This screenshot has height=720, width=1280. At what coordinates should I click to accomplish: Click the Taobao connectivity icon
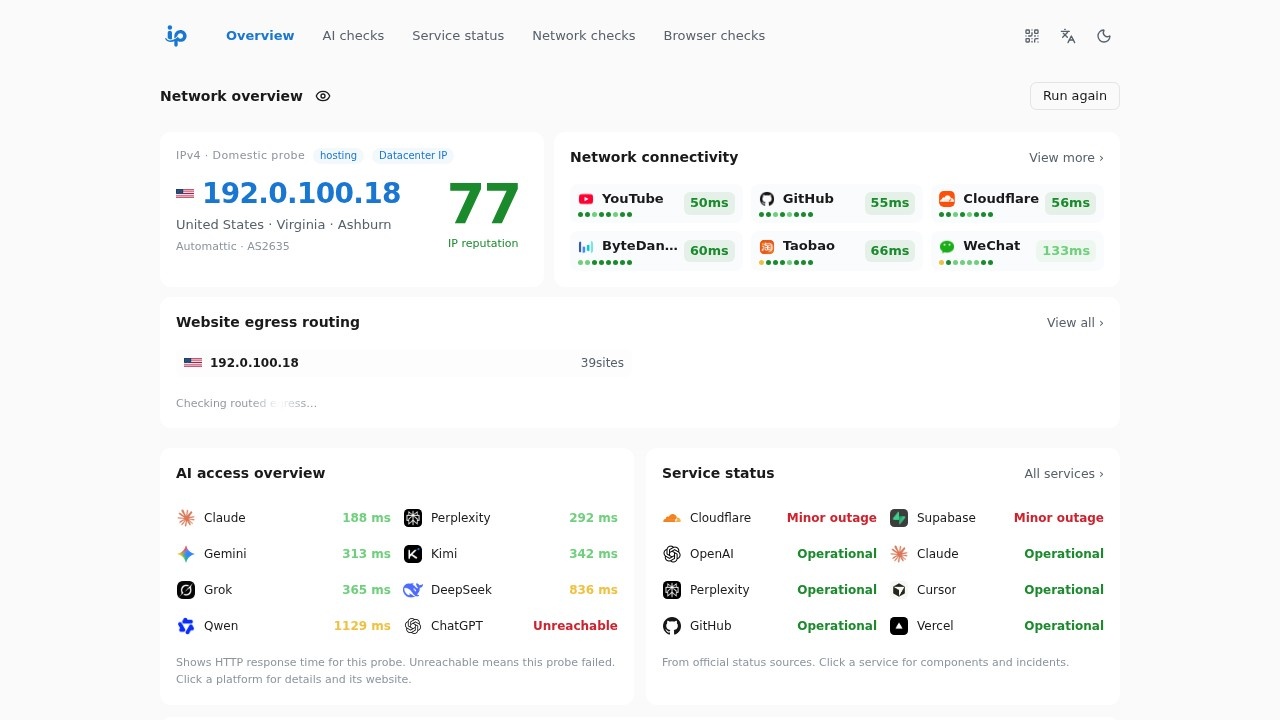pyautogui.click(x=767, y=246)
